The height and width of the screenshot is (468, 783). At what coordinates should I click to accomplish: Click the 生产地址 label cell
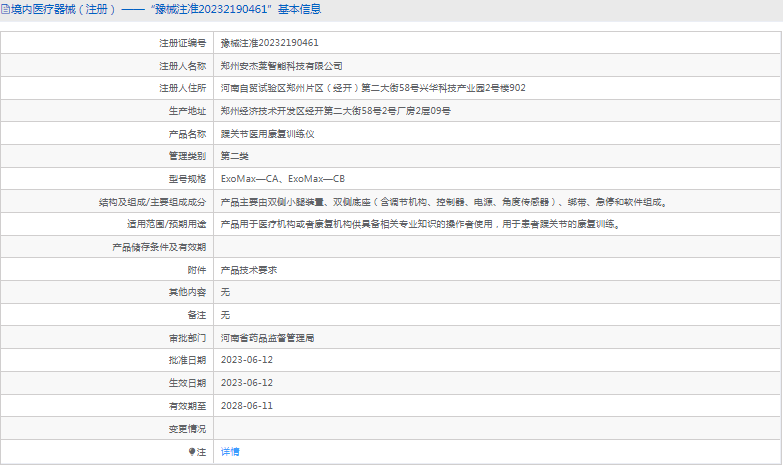(107, 111)
